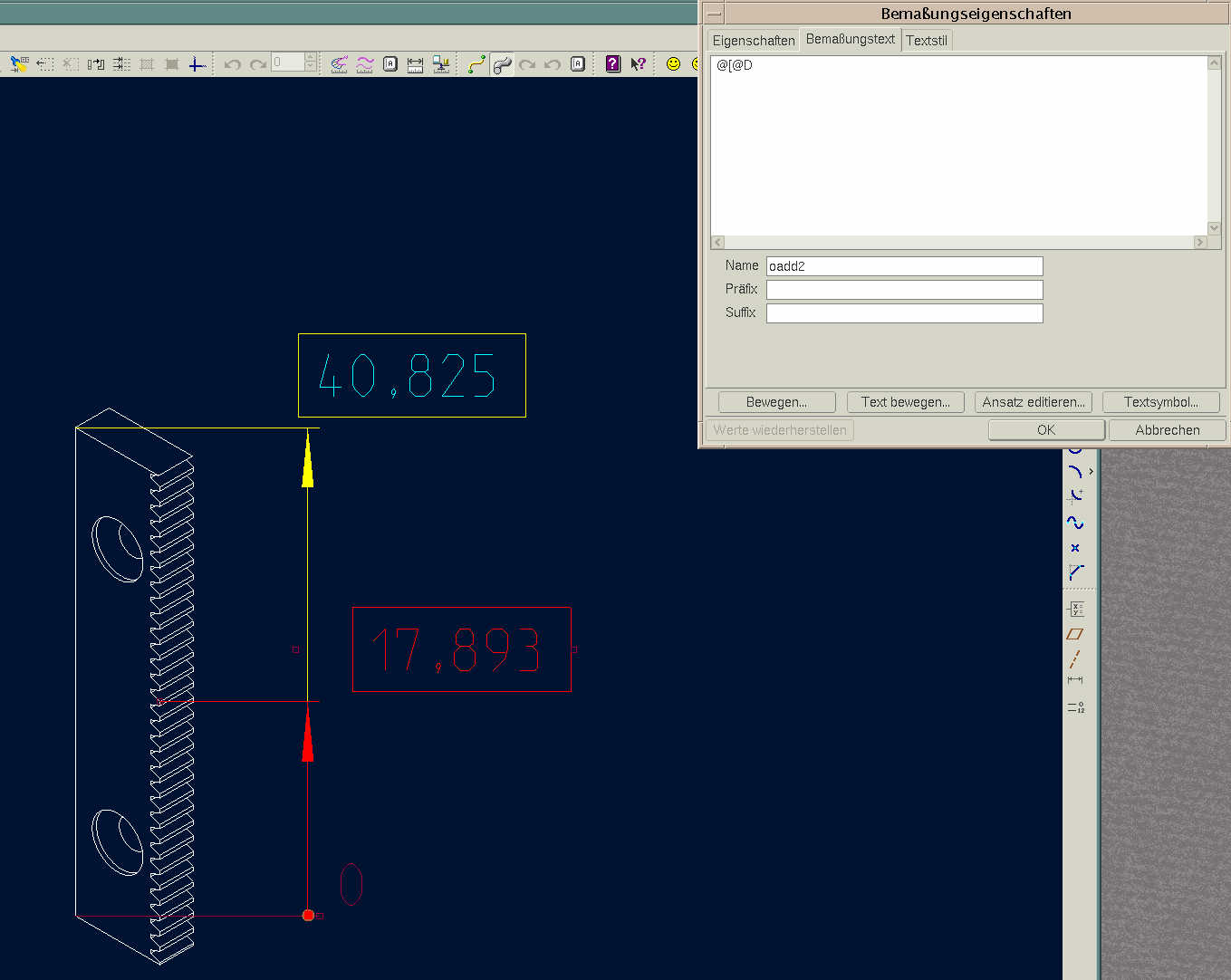Screen dimensions: 1231x980
Task: Select the spline curve tool in sidebar
Action: (1075, 523)
